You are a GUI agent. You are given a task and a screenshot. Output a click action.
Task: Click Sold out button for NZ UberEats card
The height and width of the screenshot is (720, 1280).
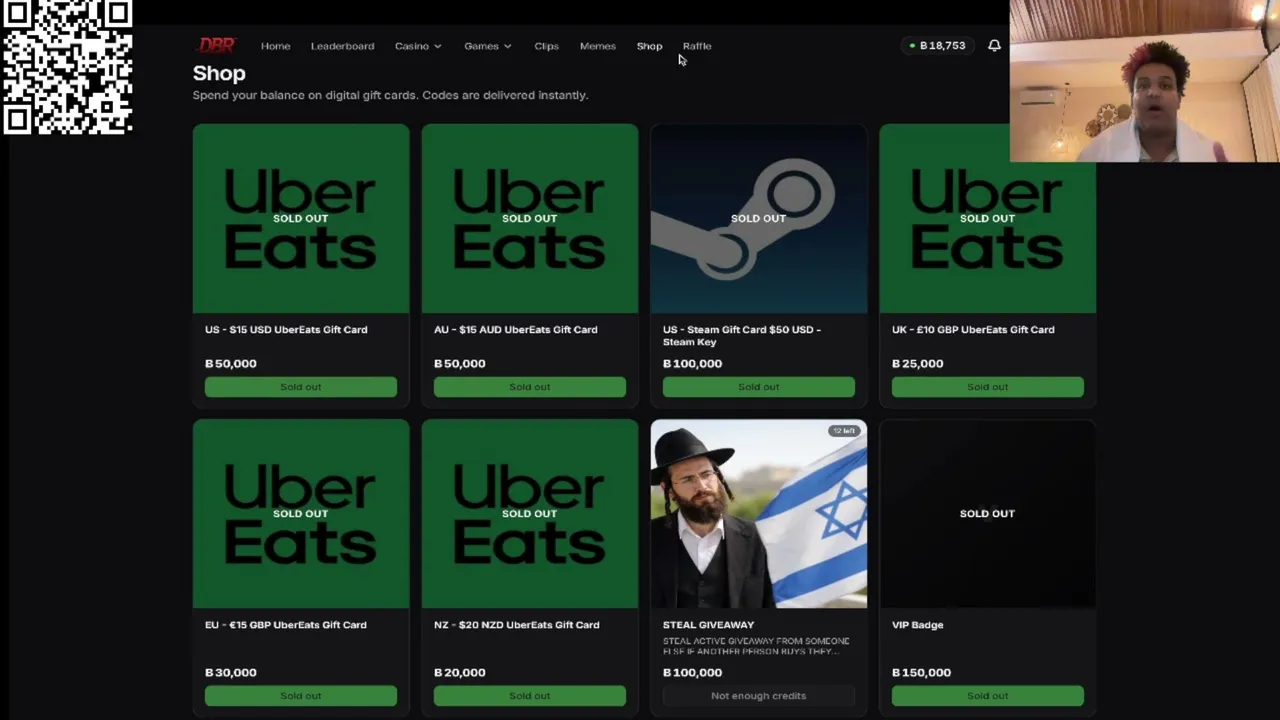(x=530, y=696)
